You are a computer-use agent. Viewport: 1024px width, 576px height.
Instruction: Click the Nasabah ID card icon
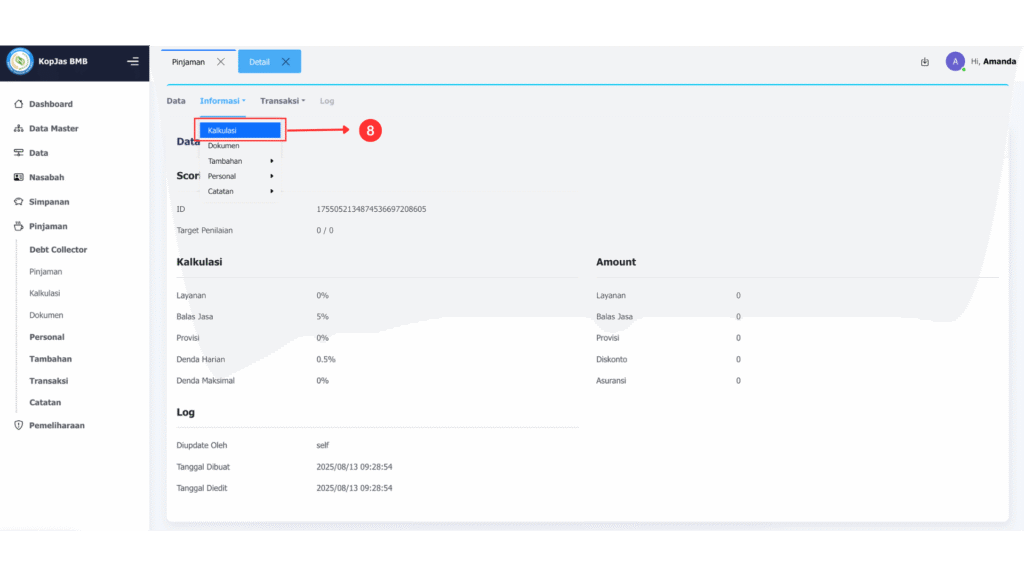click(x=18, y=177)
